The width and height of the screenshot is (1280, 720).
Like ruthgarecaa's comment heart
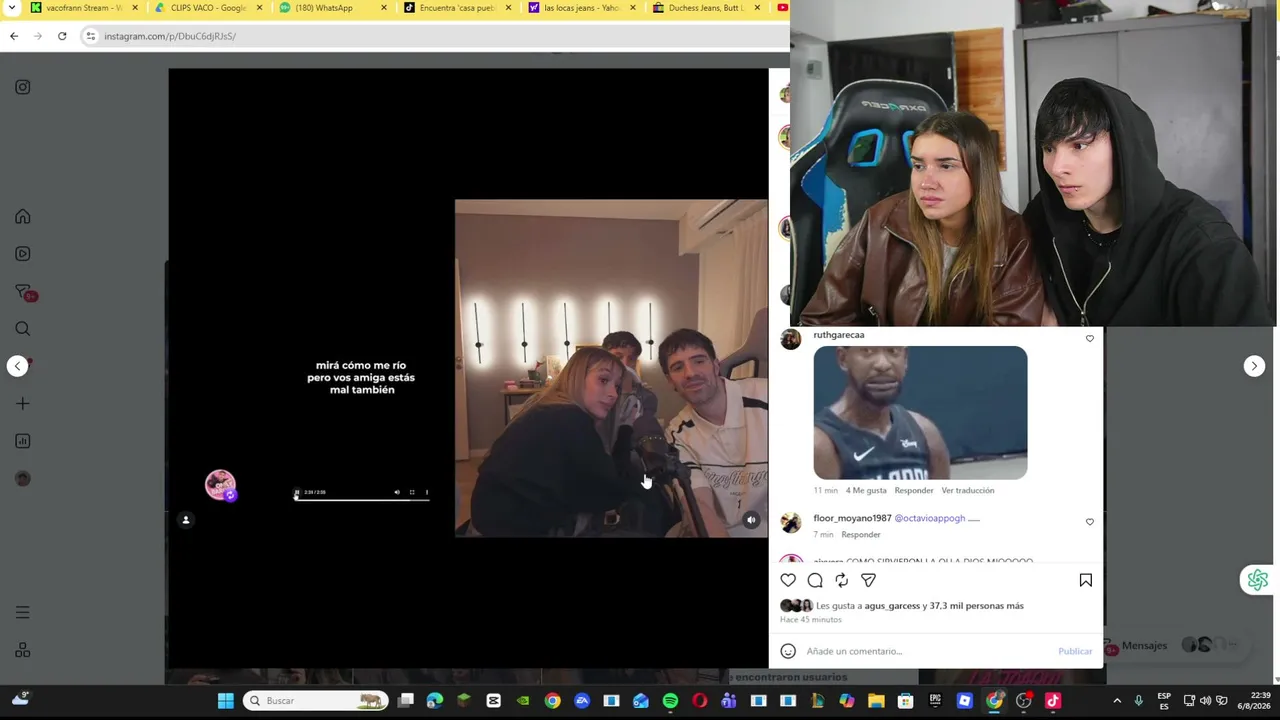(x=1090, y=339)
